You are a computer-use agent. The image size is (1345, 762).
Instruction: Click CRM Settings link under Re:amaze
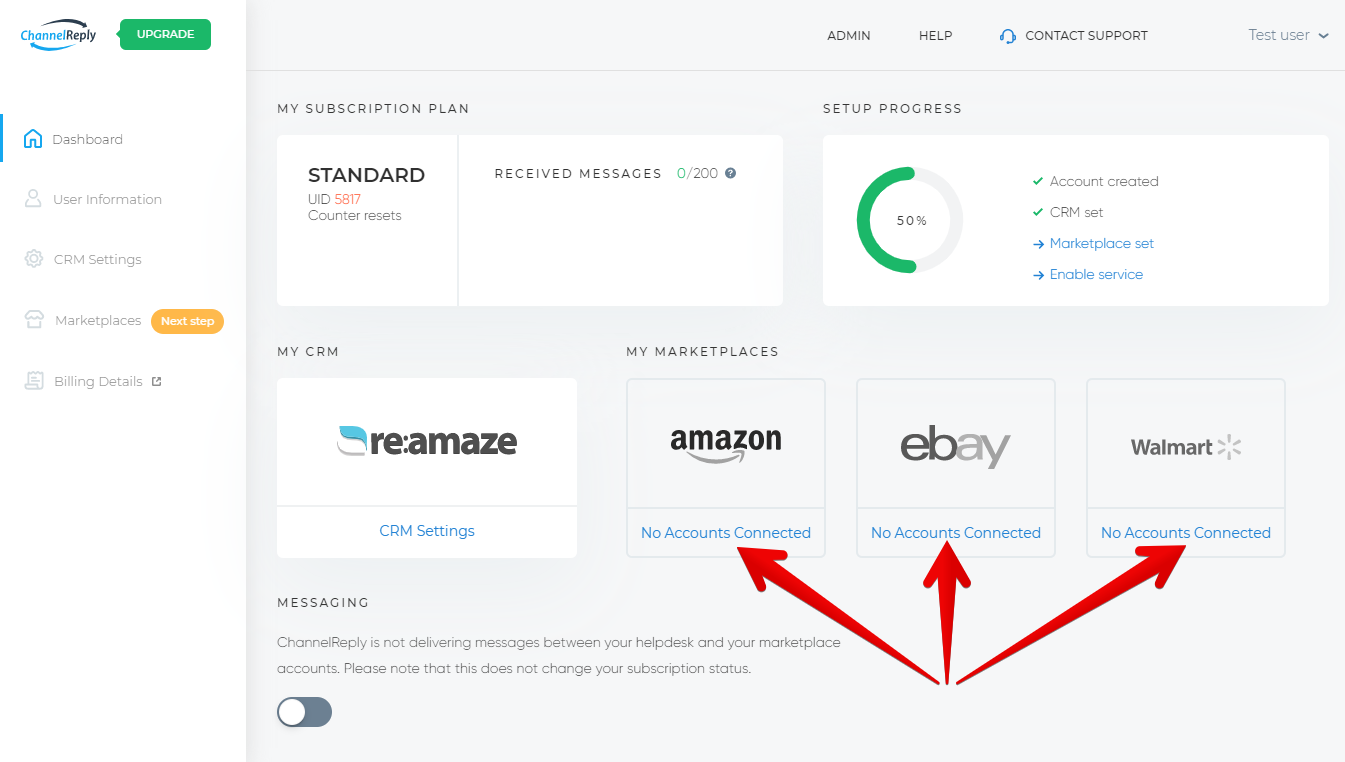(x=427, y=531)
